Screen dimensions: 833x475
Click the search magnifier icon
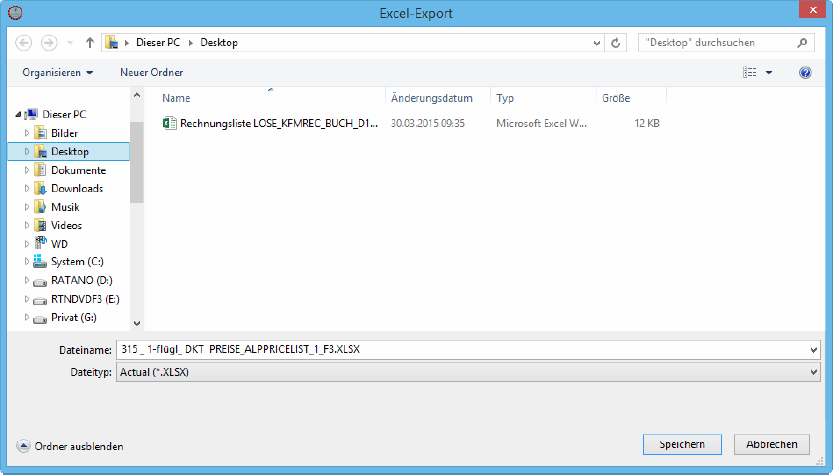(802, 43)
